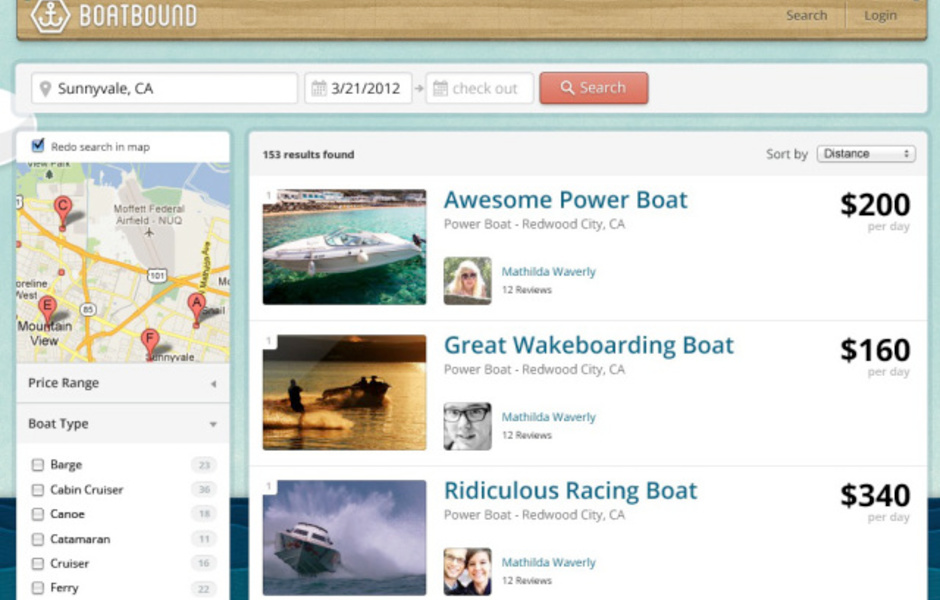Viewport: 940px width, 600px height.
Task: Check the Cruiser boat type
Action: coord(38,563)
